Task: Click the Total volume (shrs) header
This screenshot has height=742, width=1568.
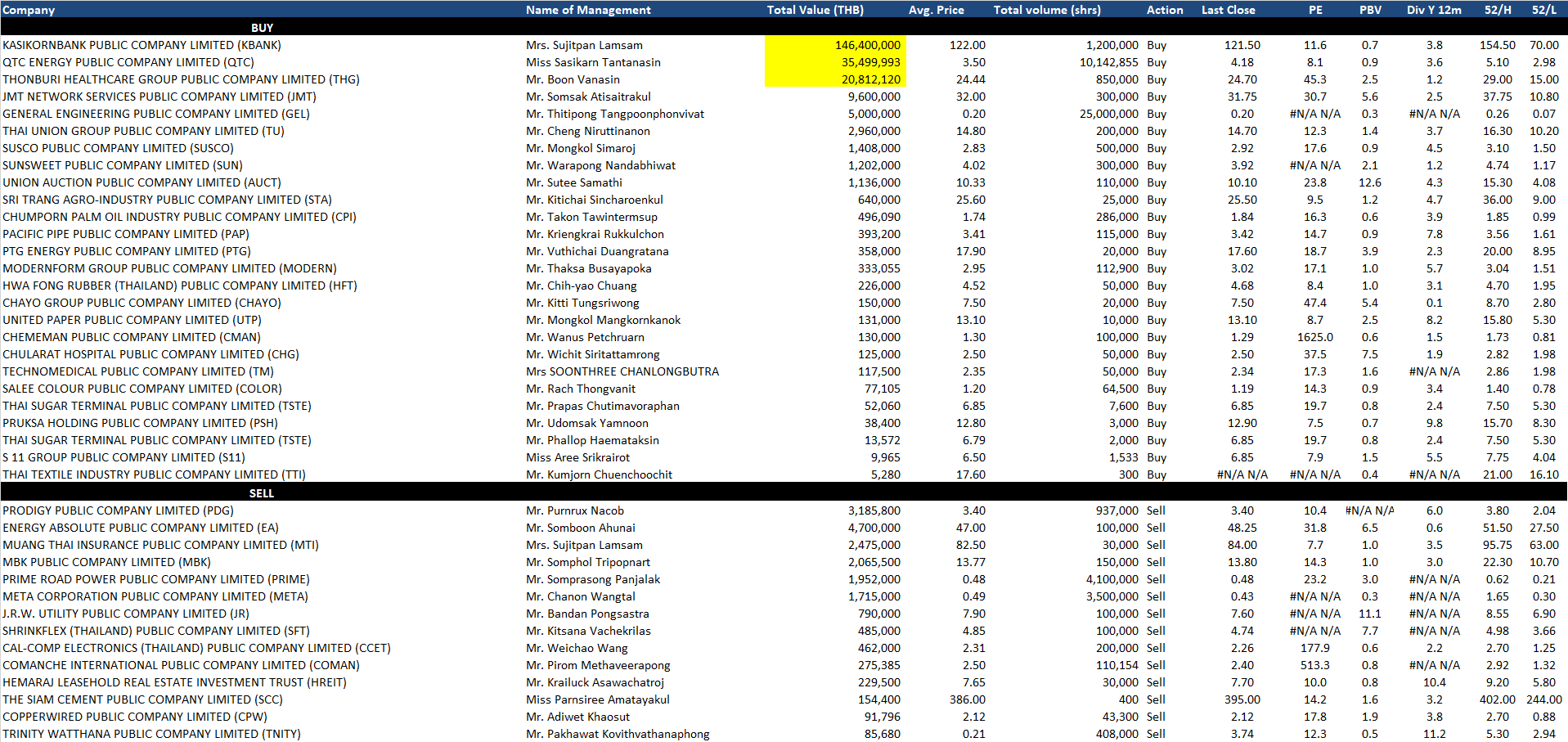Action: click(1046, 10)
